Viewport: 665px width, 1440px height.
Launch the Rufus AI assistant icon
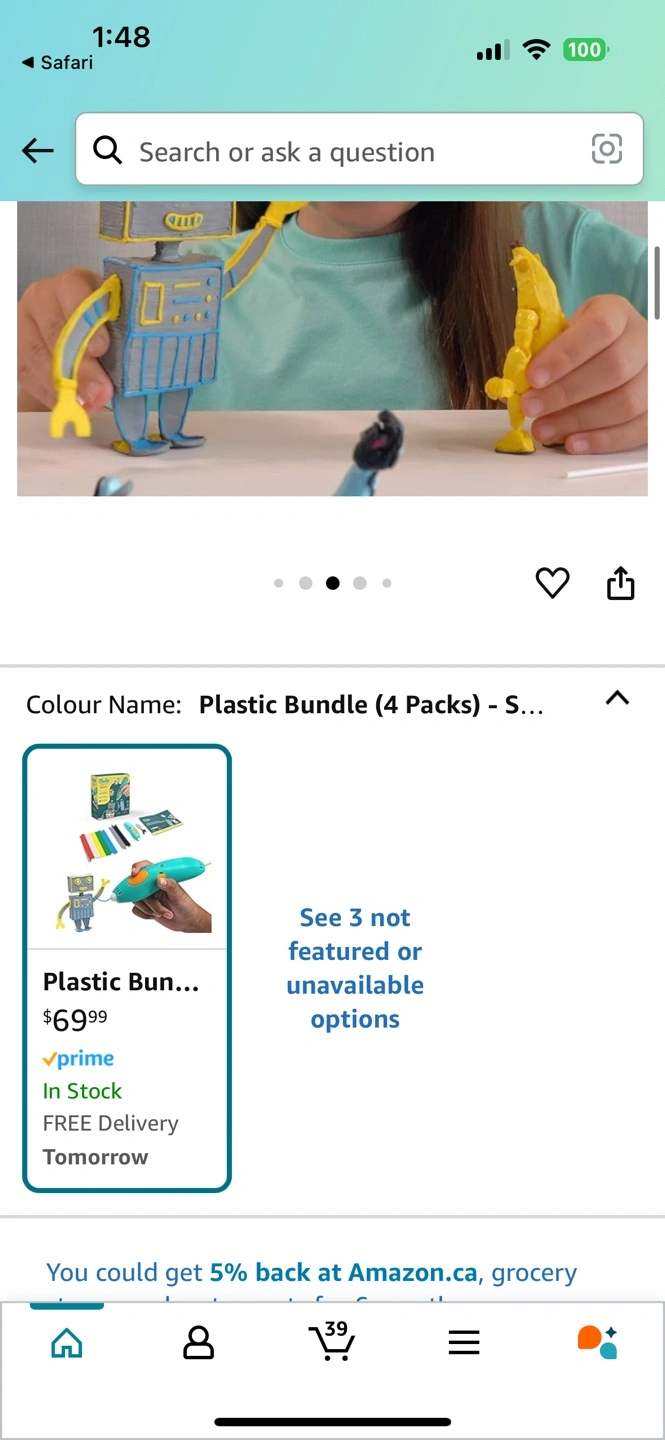click(597, 1342)
